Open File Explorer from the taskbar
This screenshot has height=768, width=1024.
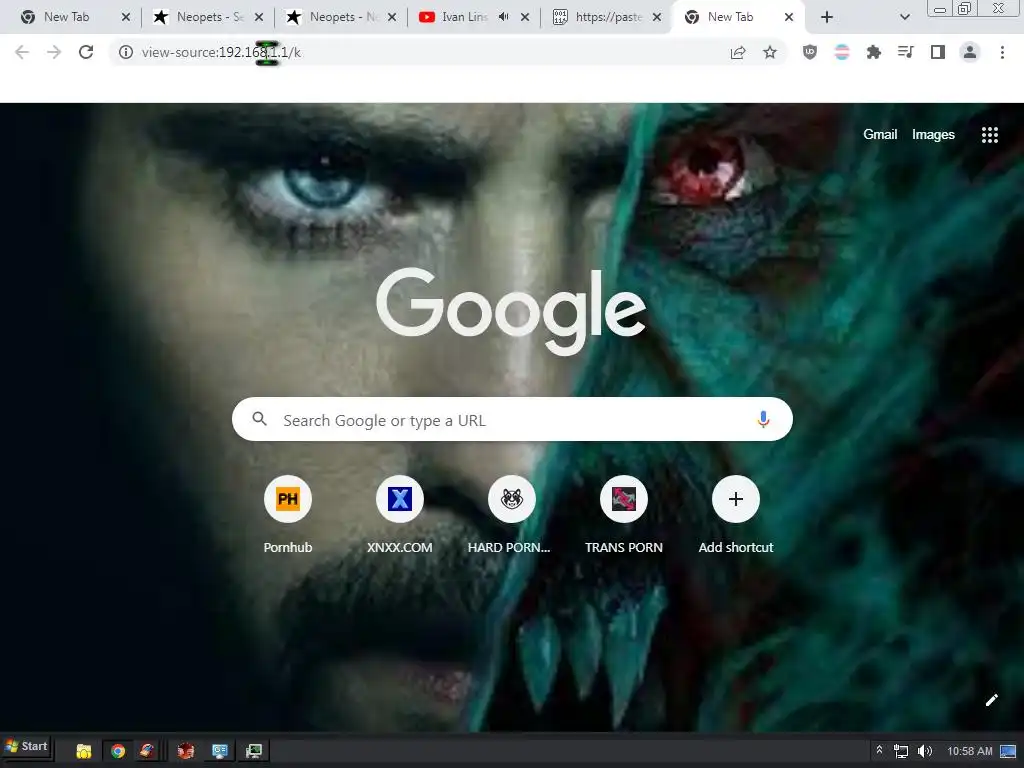pos(84,751)
